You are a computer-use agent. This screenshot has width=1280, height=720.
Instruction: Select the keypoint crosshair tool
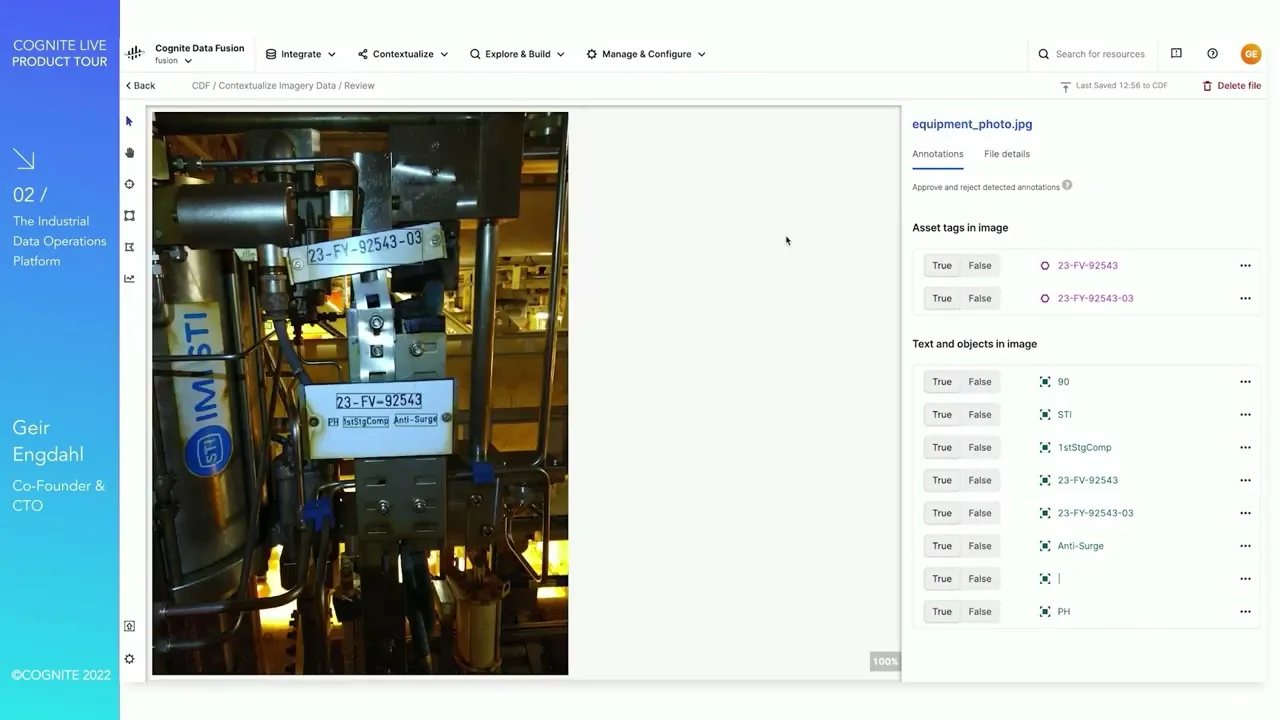pyautogui.click(x=129, y=184)
